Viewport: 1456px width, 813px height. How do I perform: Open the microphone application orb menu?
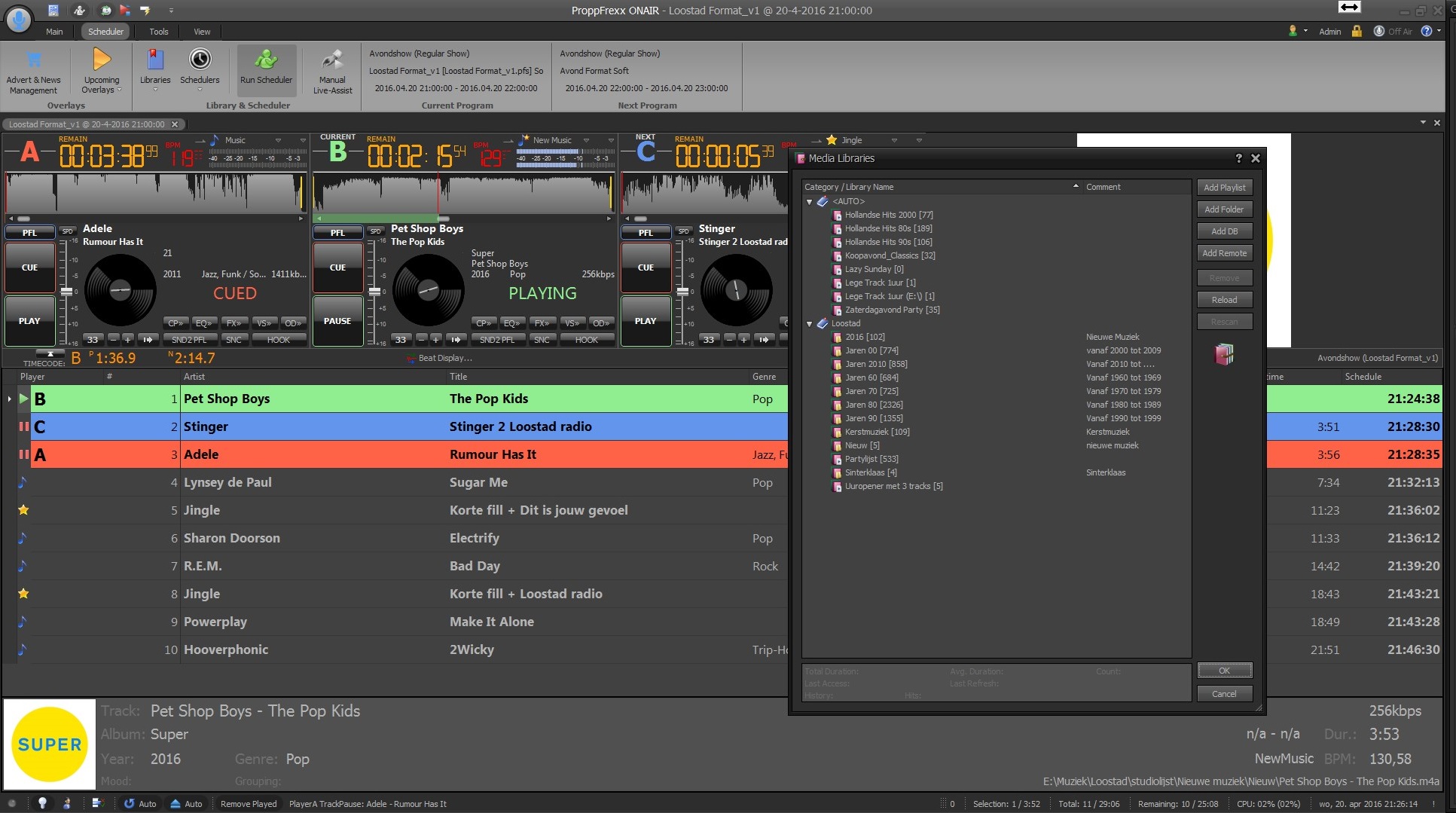pos(19,18)
